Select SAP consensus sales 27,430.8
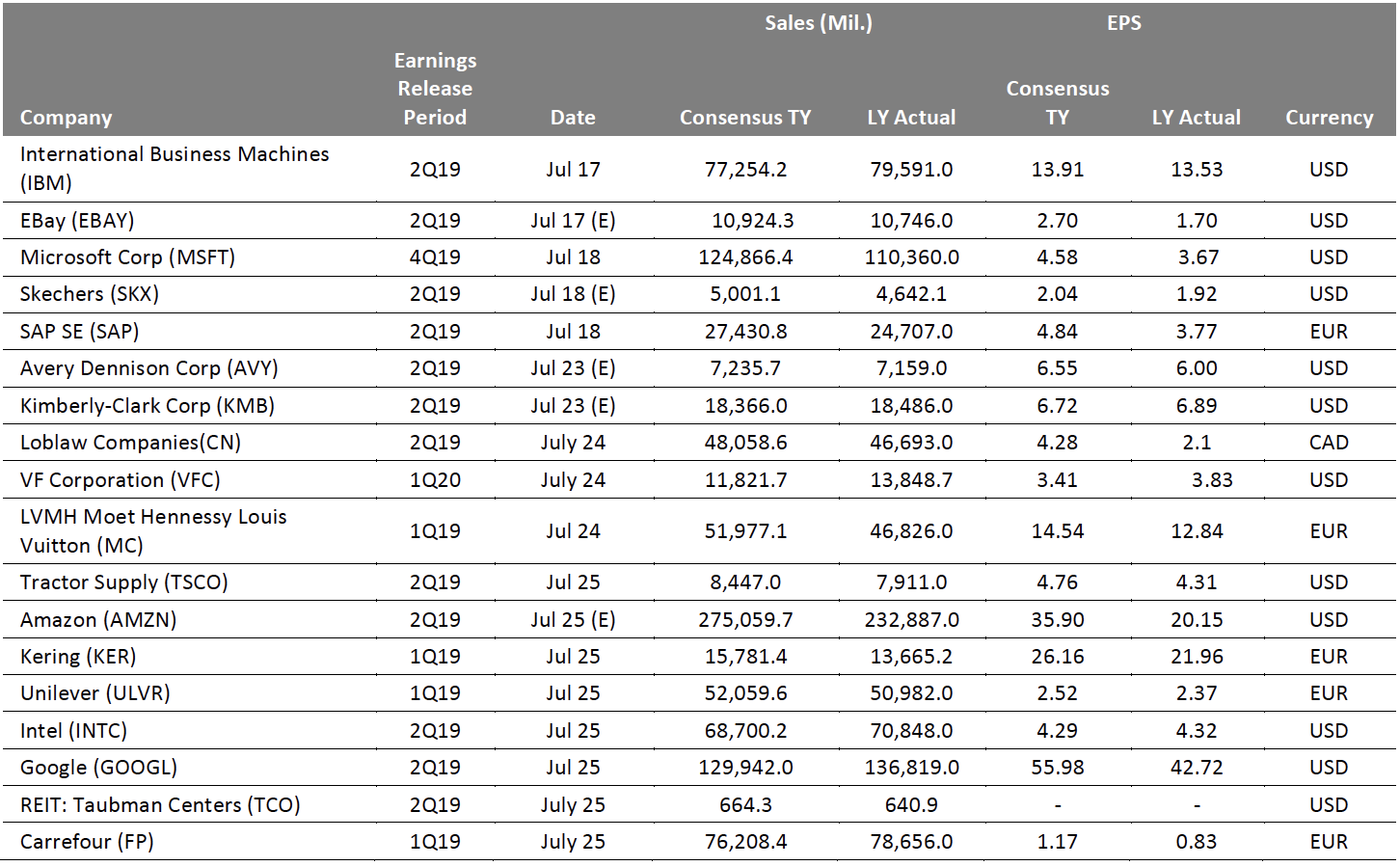The image size is (1400, 866). (x=745, y=332)
